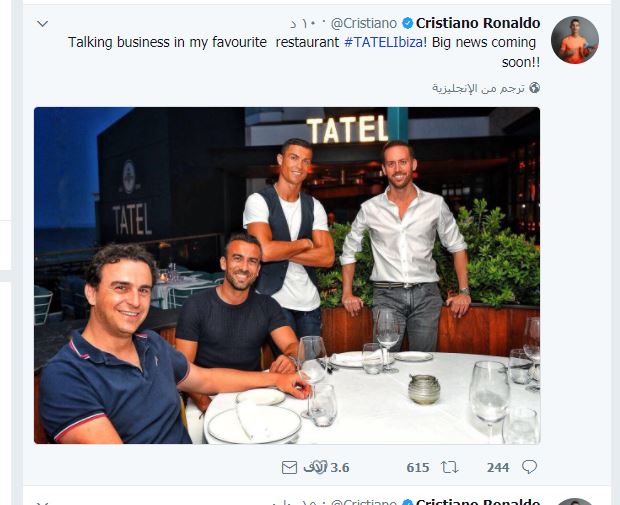This screenshot has height=505, width=620.
Task: Click the reply speech bubble icon
Action: [529, 467]
